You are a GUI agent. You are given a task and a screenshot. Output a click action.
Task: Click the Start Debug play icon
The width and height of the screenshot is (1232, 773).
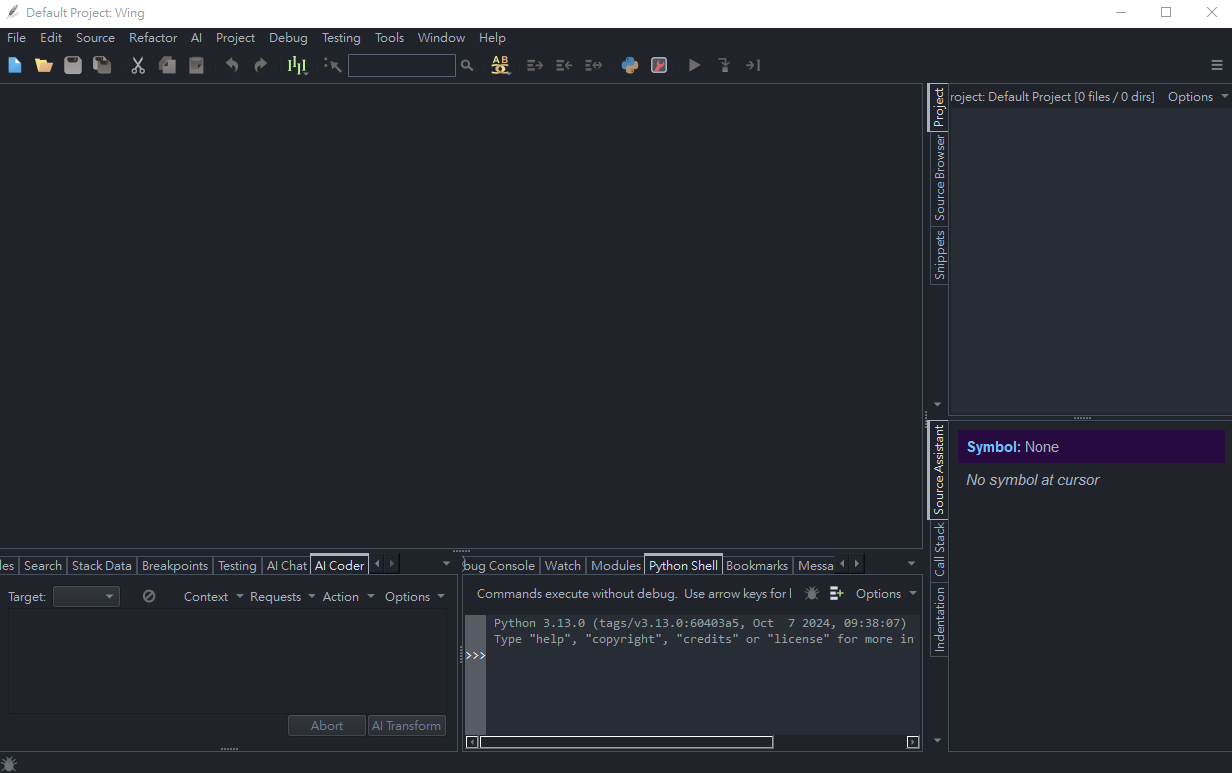tap(694, 65)
